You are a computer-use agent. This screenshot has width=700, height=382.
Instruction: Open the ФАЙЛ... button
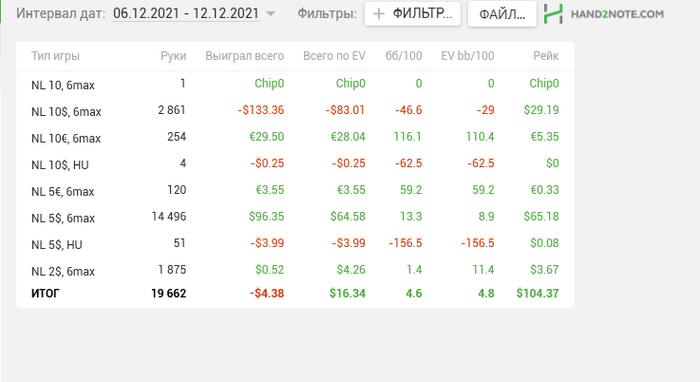502,14
